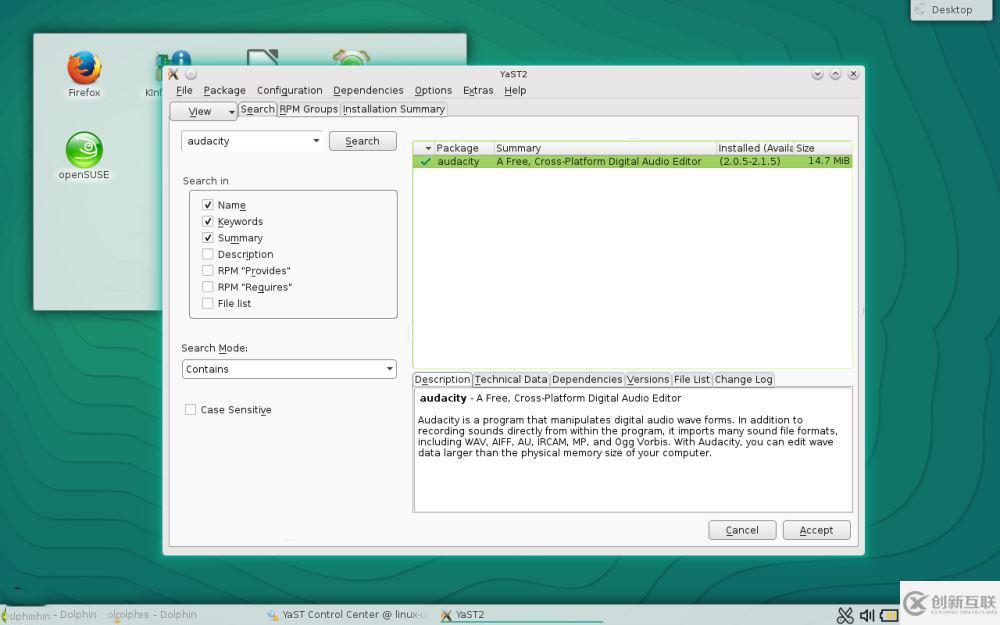The height and width of the screenshot is (625, 1000).
Task: Uncheck the Name search option
Action: click(207, 205)
